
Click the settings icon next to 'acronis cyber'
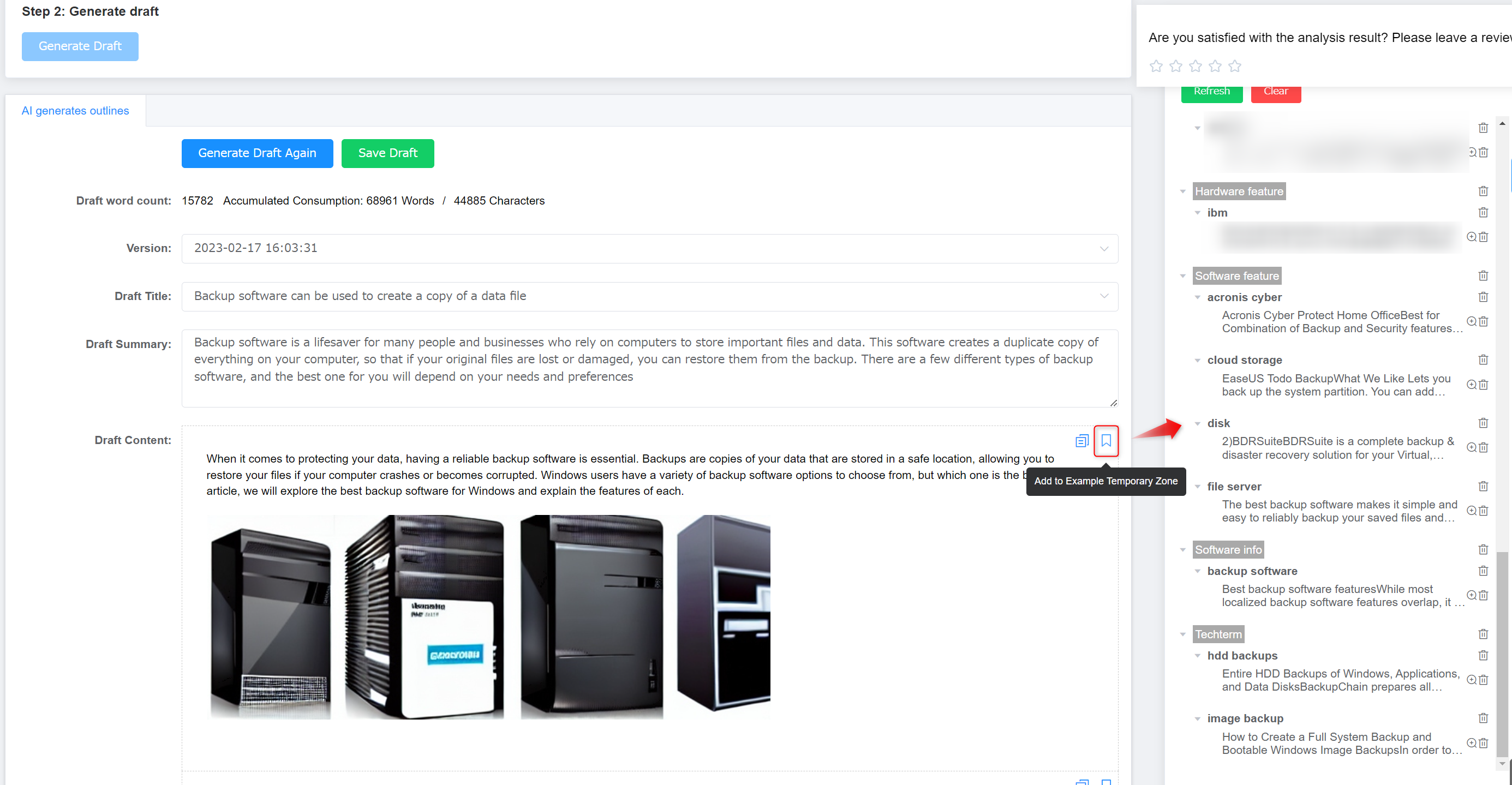pyautogui.click(x=1471, y=322)
